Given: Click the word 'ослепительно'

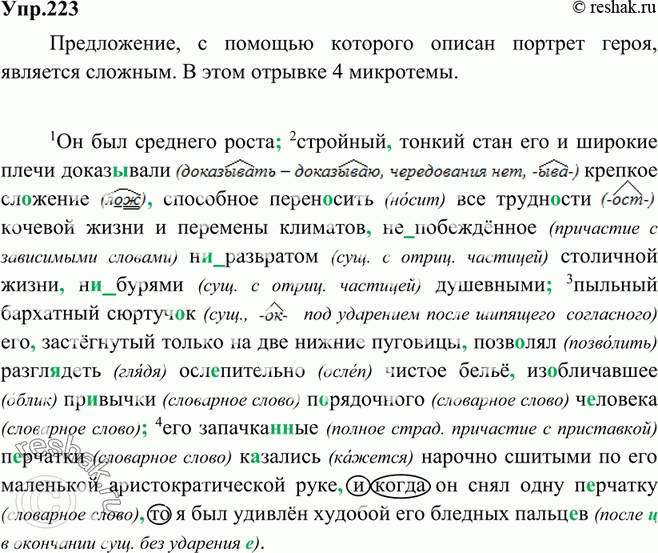Looking at the screenshot, I should pos(242,371).
